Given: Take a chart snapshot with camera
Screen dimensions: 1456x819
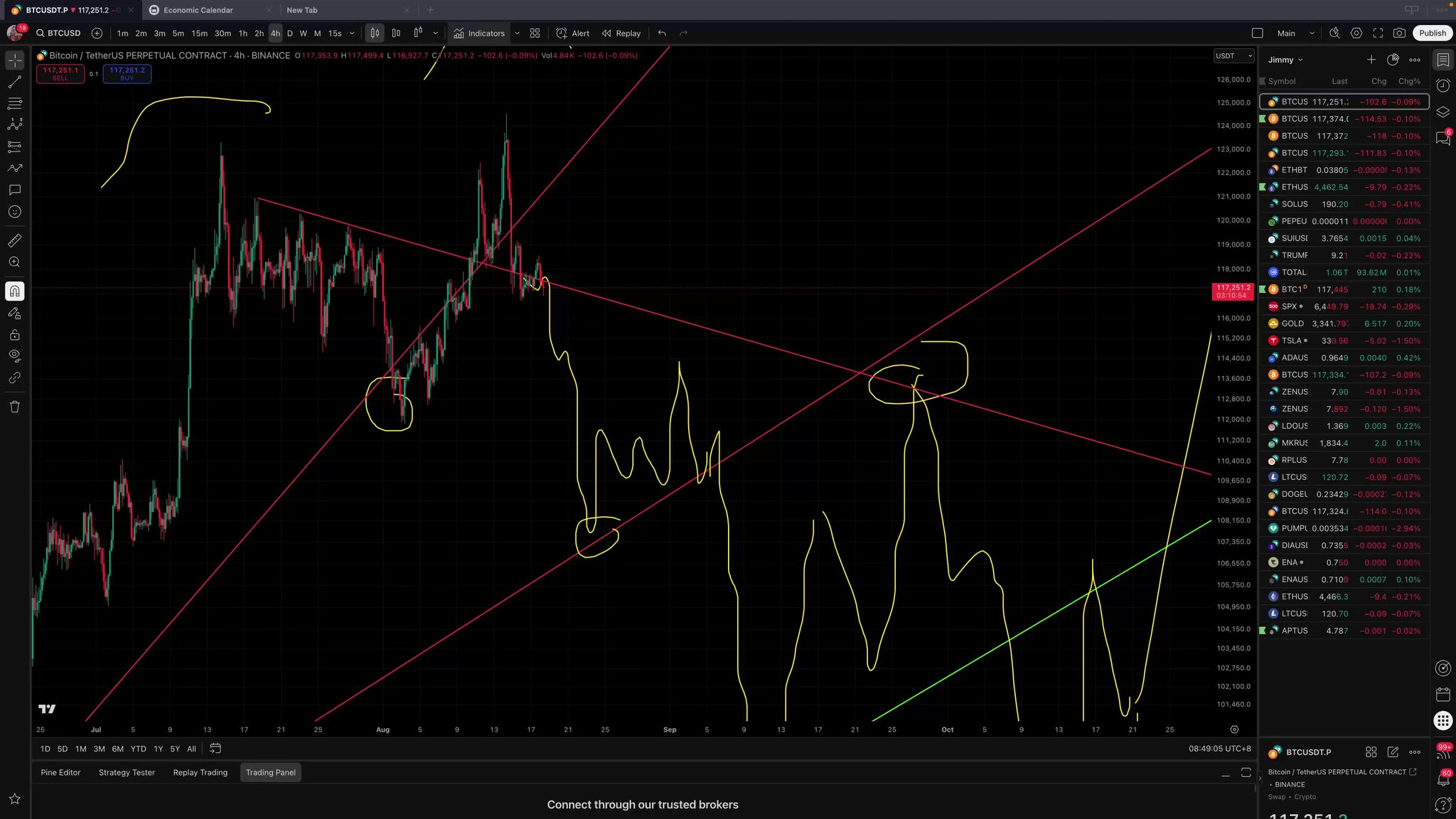Looking at the screenshot, I should (1399, 33).
